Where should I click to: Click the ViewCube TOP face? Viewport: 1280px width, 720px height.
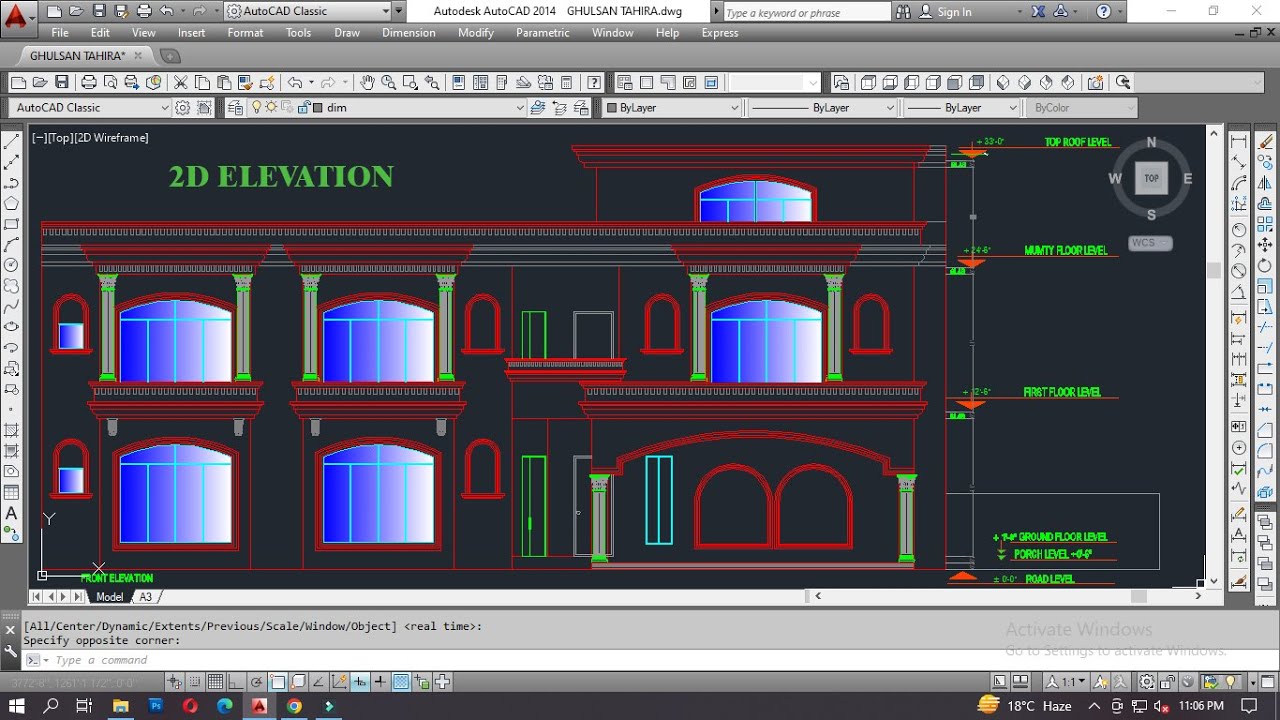(1151, 178)
